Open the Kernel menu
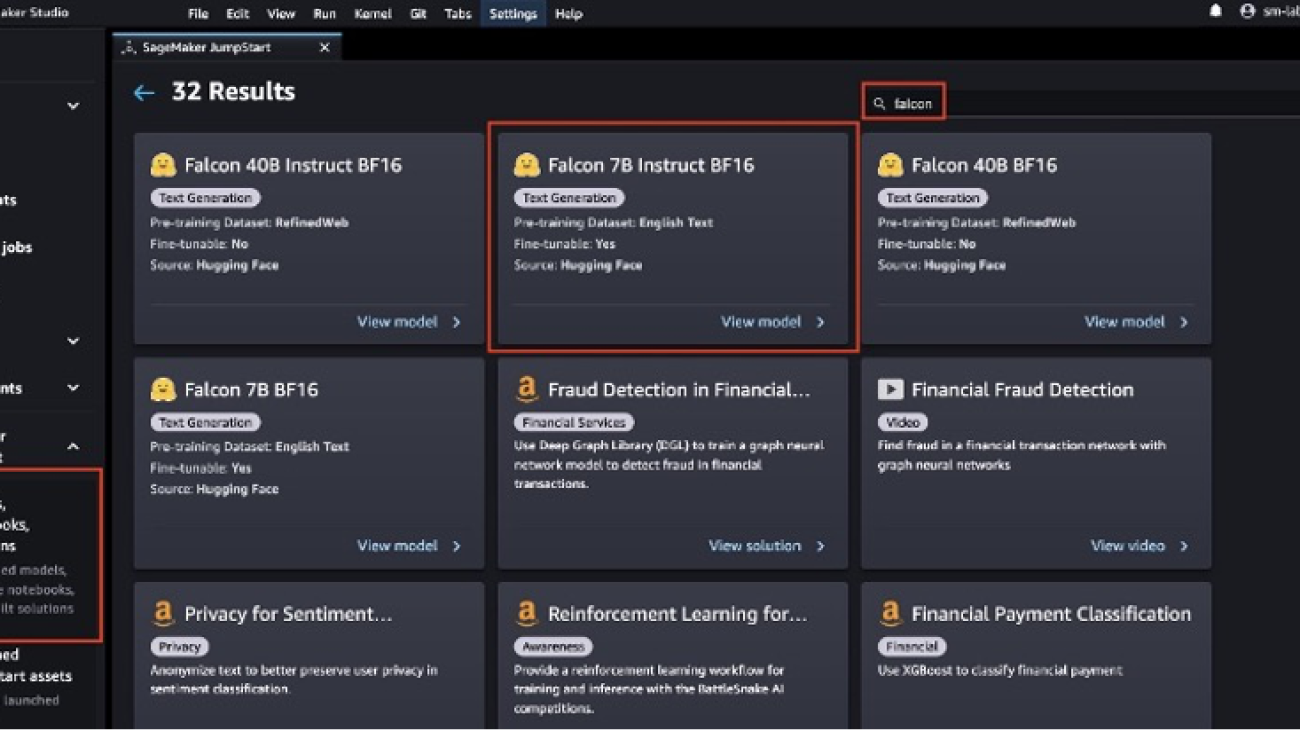1300x731 pixels. pyautogui.click(x=373, y=14)
